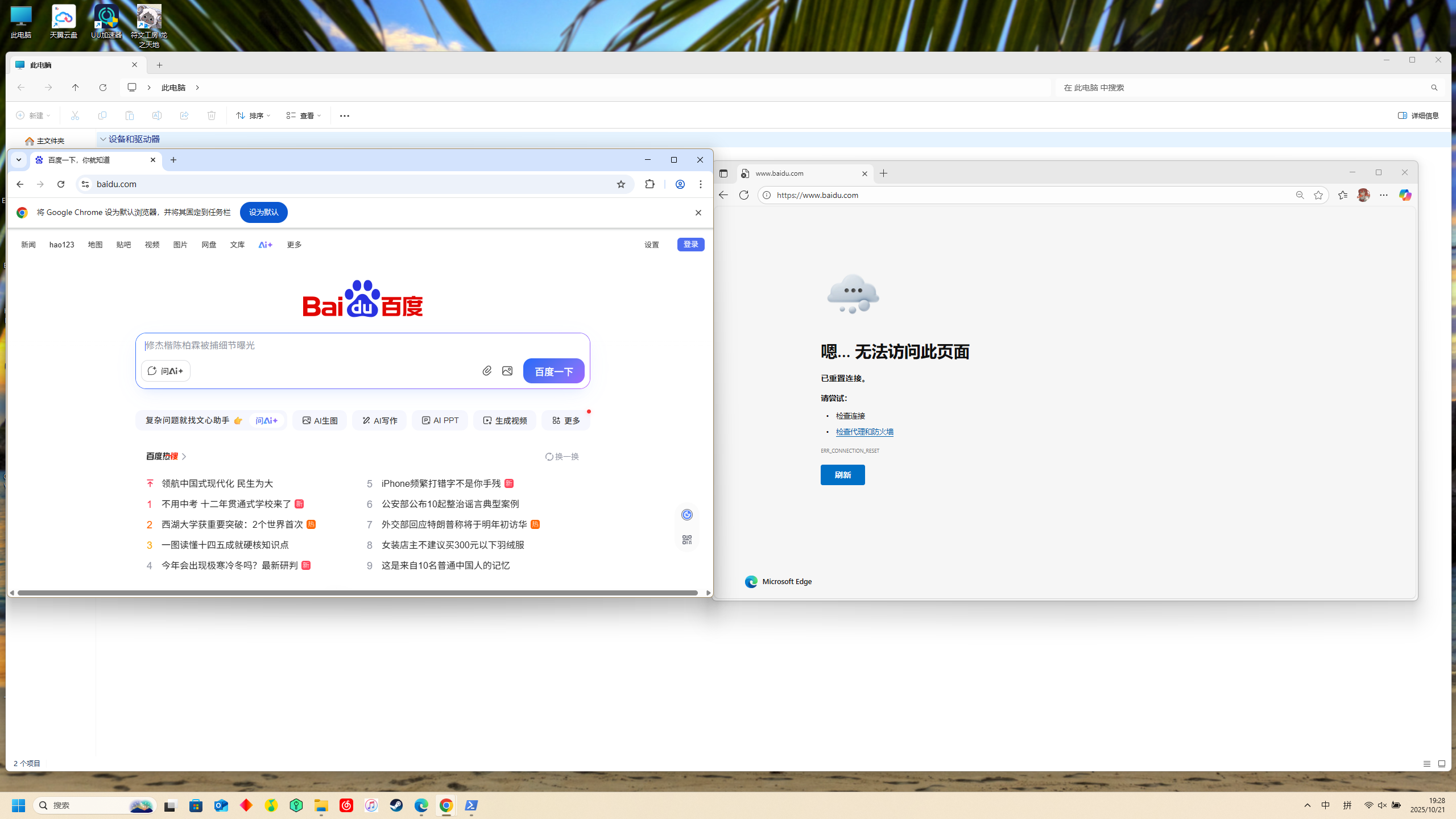Click the 生成视频 icon
The image size is (1456, 819).
pos(504,420)
